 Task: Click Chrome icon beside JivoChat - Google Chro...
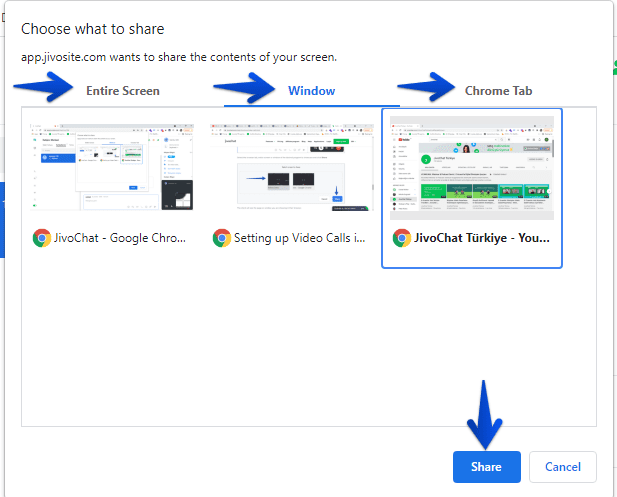[x=42, y=238]
